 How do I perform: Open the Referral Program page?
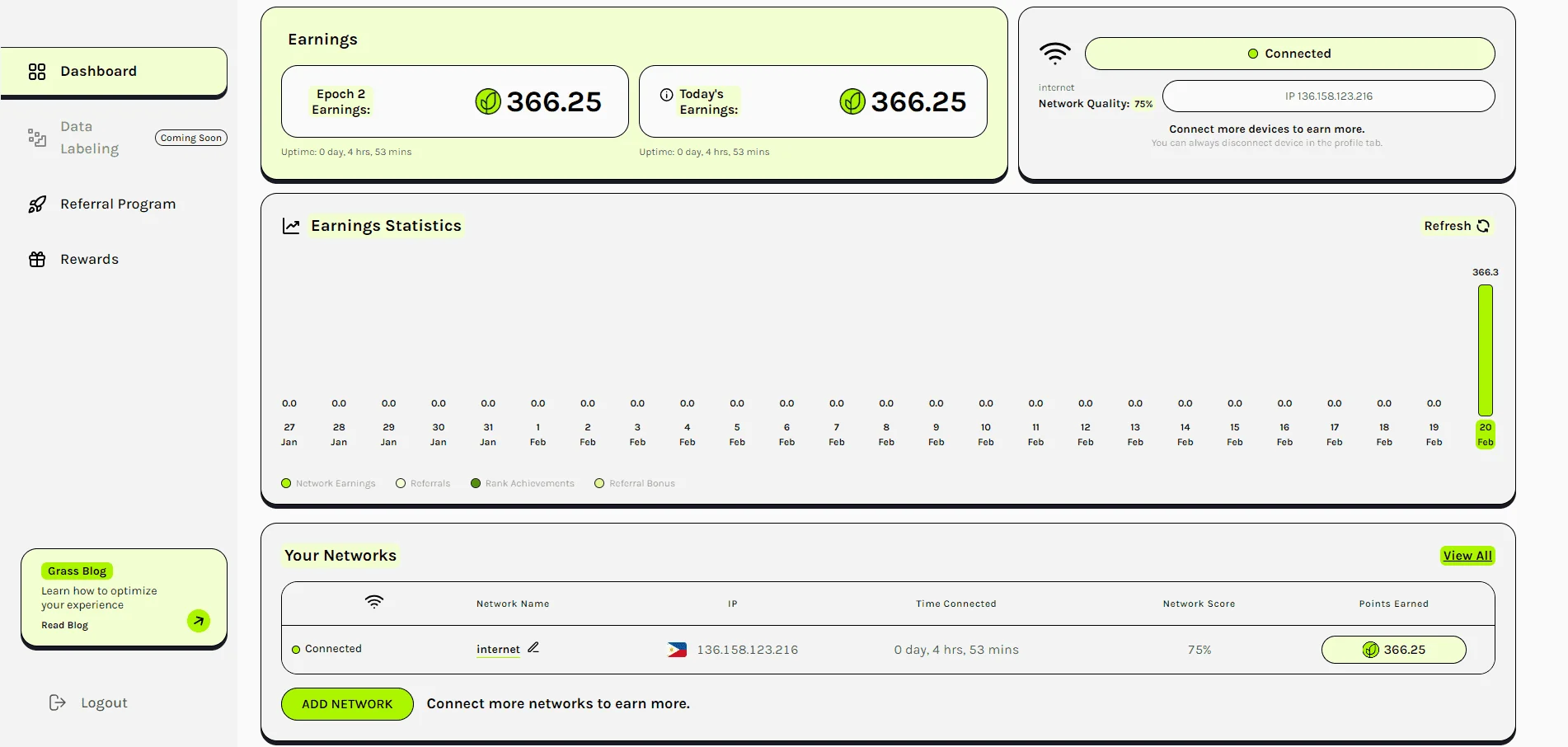click(x=118, y=204)
